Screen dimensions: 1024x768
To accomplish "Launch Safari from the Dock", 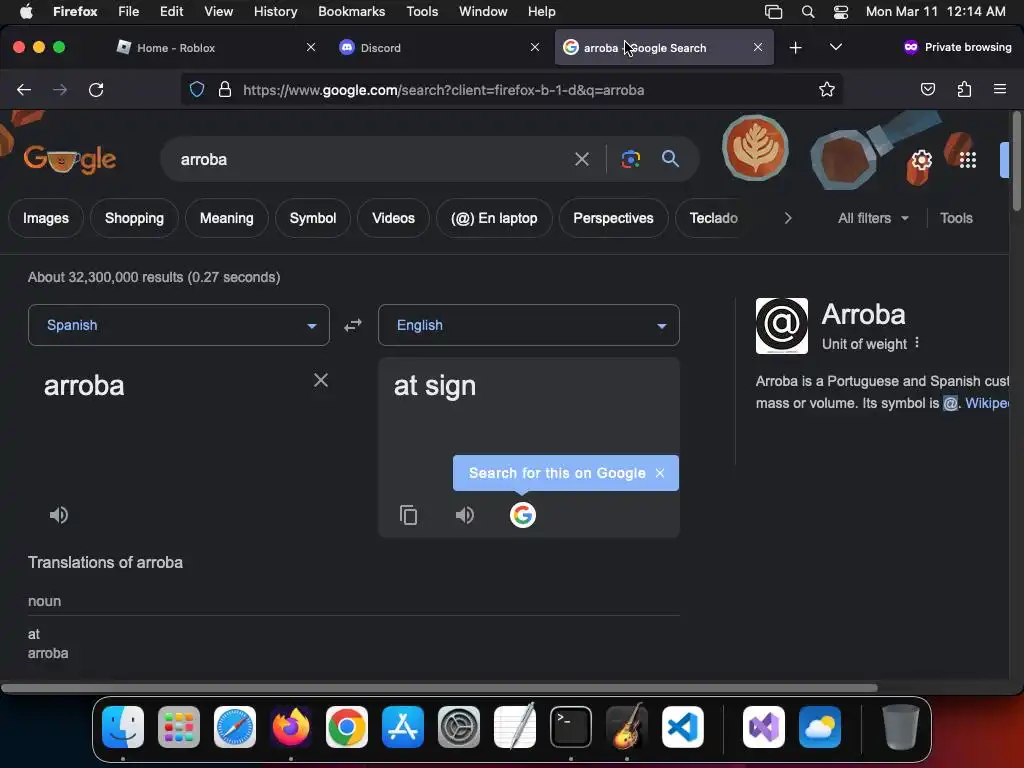I will click(234, 727).
